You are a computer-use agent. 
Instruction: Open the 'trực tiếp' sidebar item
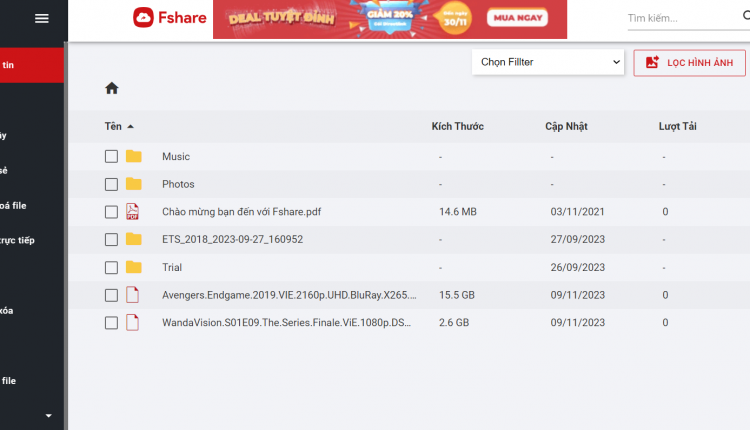pyautogui.click(x=18, y=240)
